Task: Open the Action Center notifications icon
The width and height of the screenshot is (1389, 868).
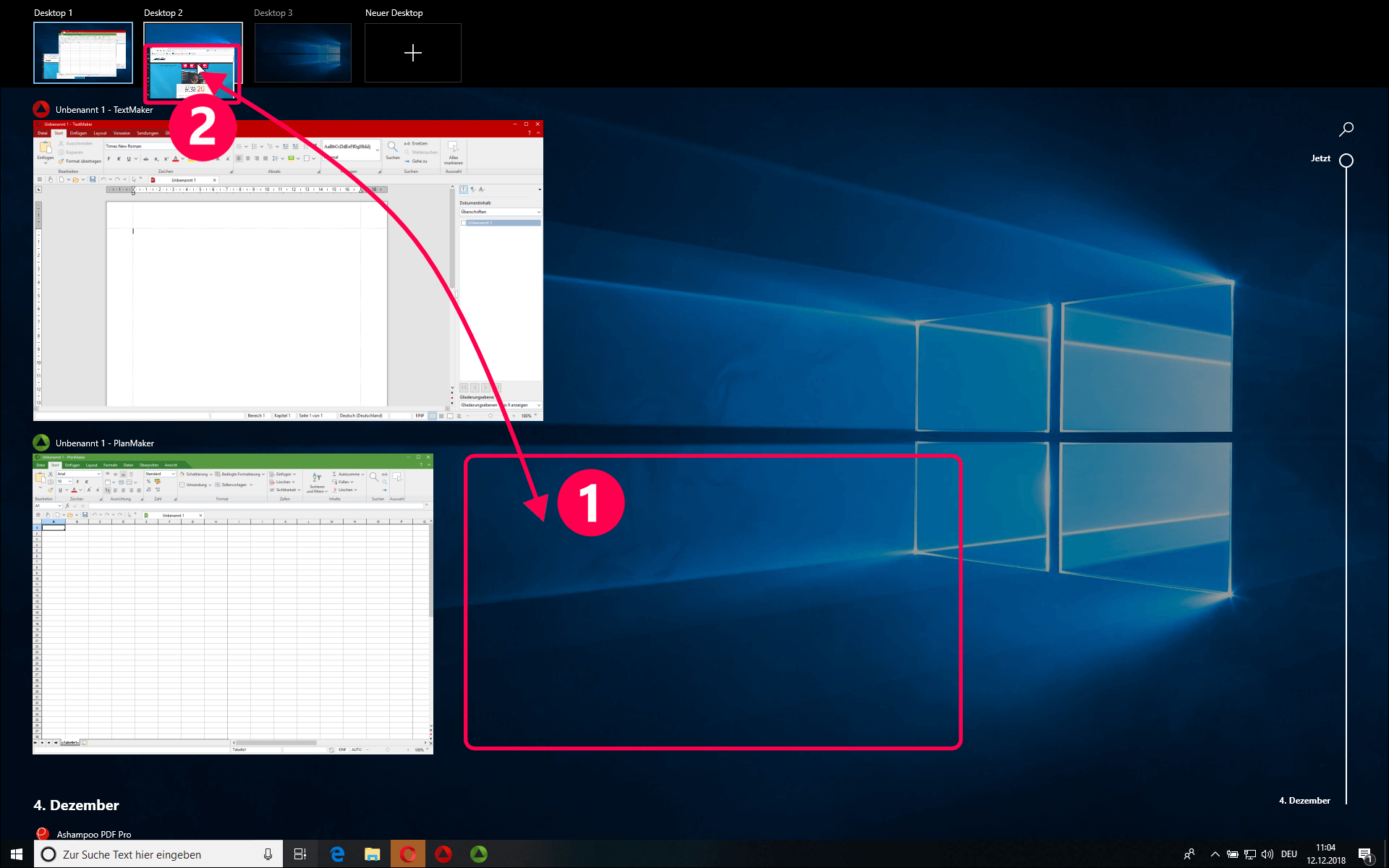Action: 1366,855
